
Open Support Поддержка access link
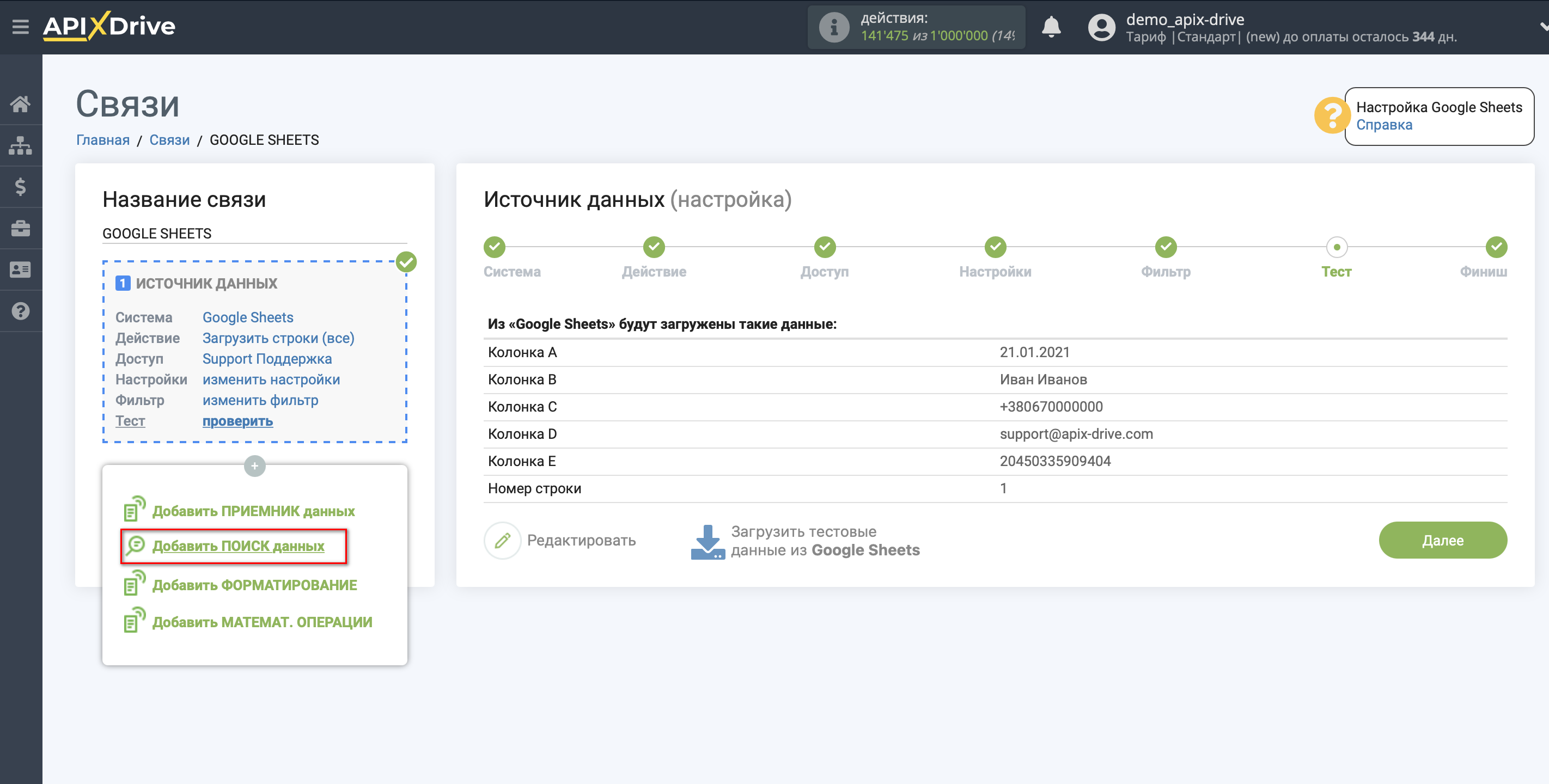267,359
